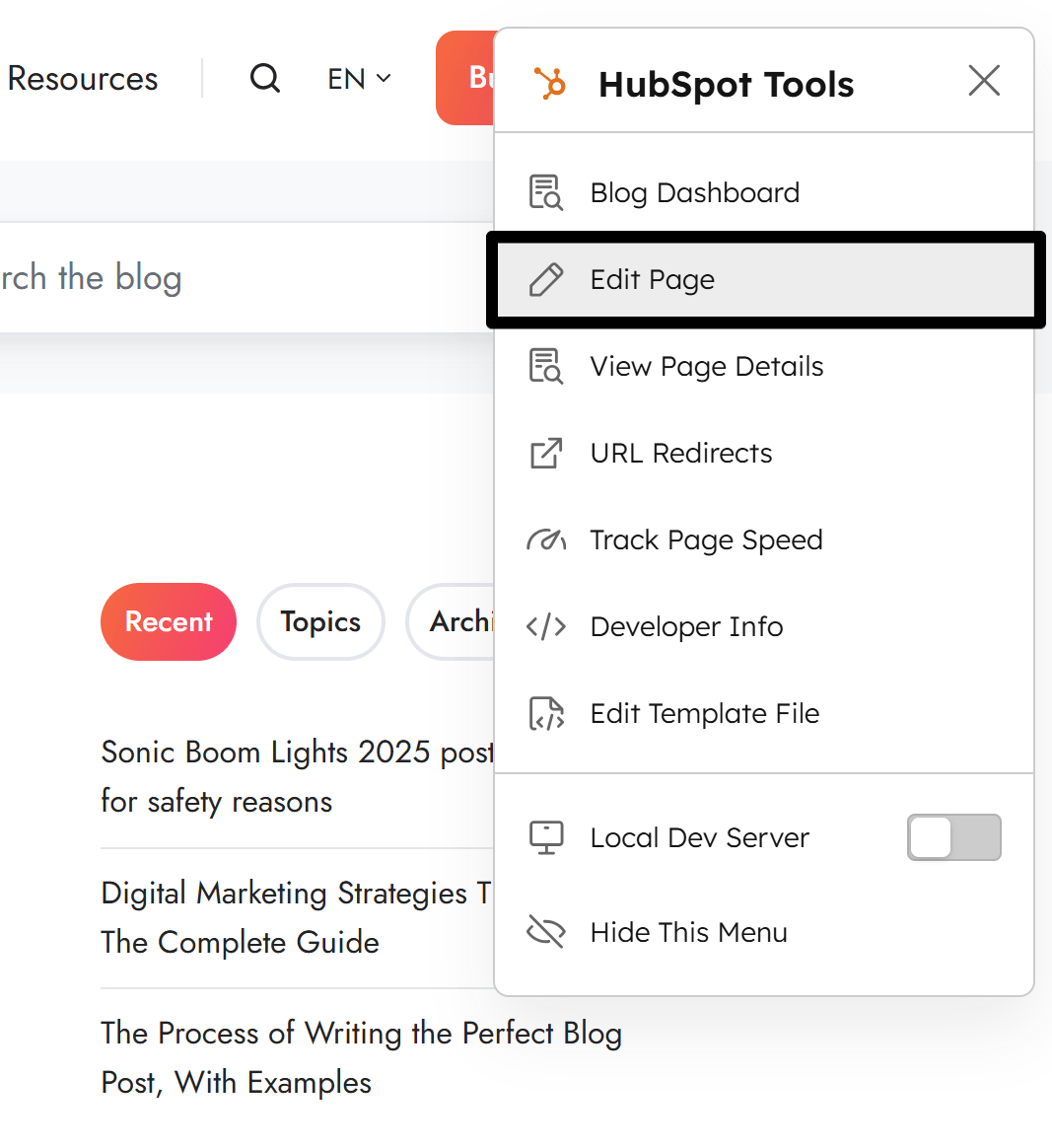Click the Edit Page pencil icon
This screenshot has height=1148, width=1052.
coord(546,280)
